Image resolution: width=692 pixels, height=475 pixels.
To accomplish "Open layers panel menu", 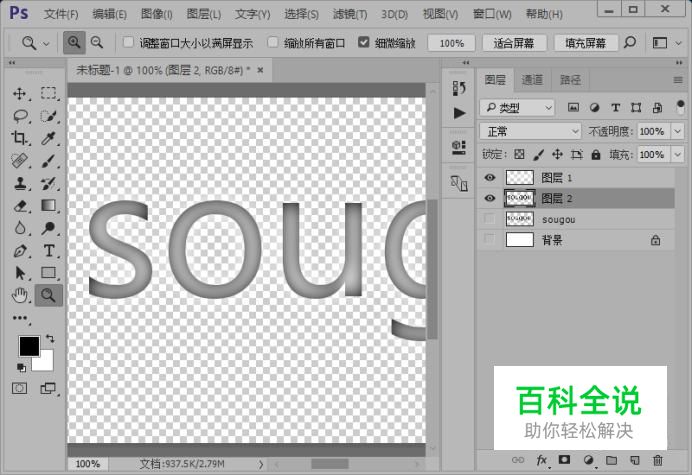I will (678, 80).
